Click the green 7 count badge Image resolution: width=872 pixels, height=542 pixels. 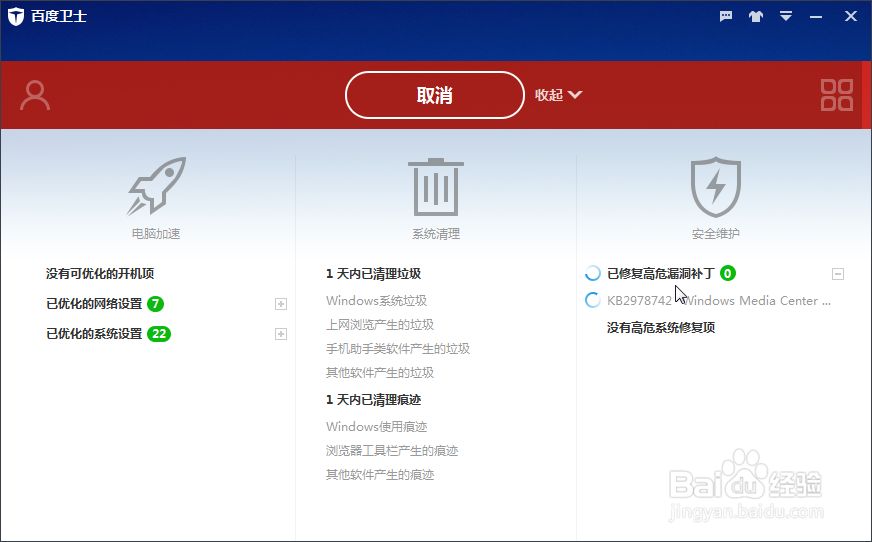point(156,304)
